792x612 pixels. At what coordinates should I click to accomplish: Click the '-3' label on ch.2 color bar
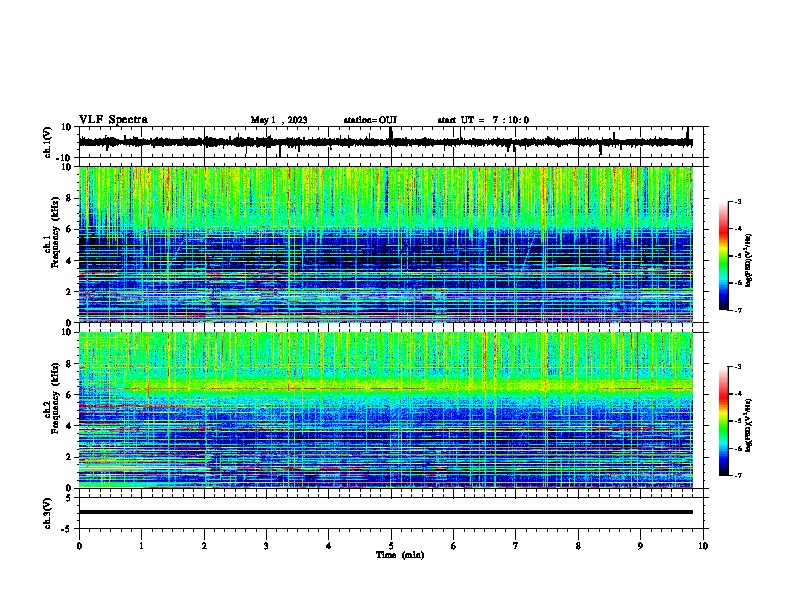pos(737,367)
